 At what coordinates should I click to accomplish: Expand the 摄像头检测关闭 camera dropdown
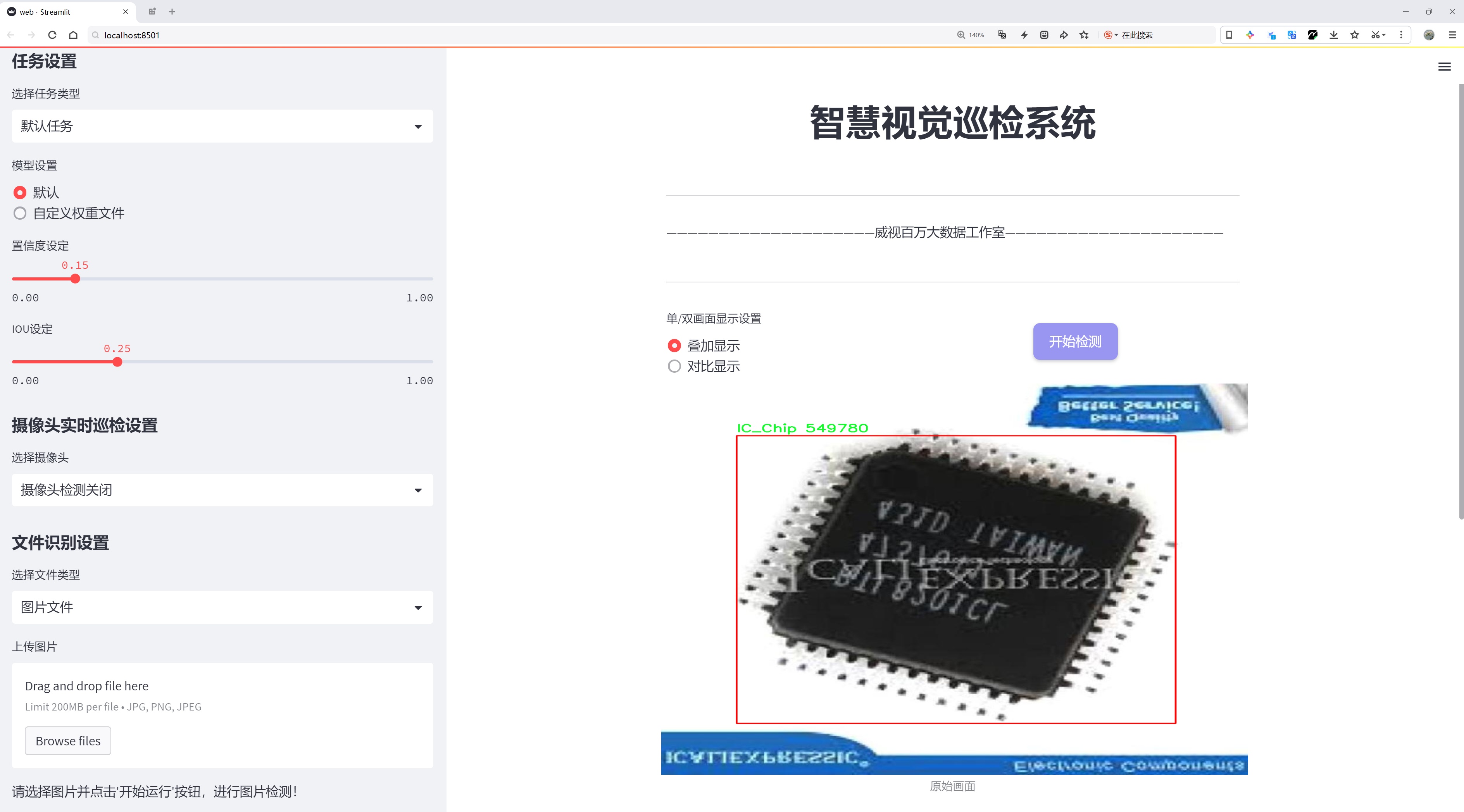[x=222, y=490]
